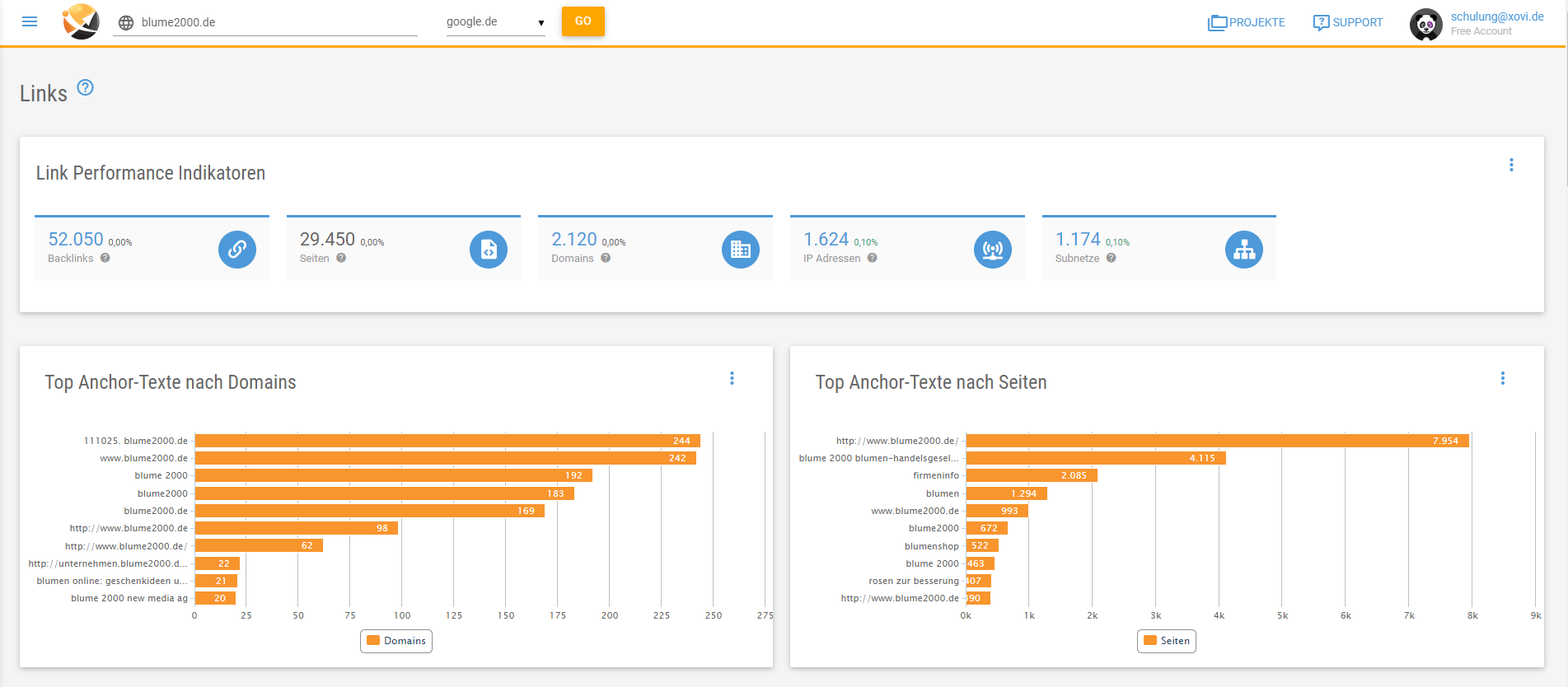Show help tooltip for Subnetze
Viewport: 1568px width, 687px height.
(1112, 258)
